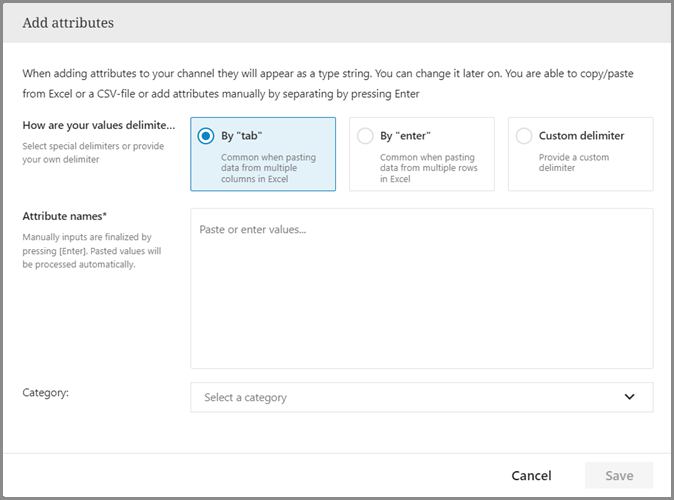Click the "Attribute names*" label
674x500 pixels.
tap(65, 216)
